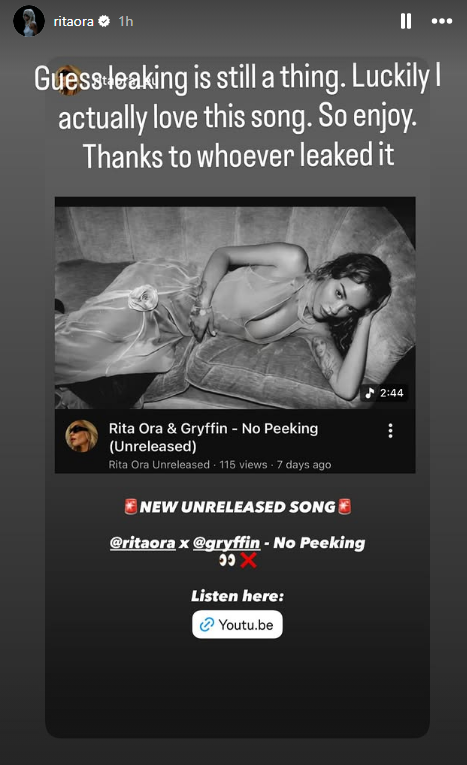
Task: Open the @gryffin mention
Action: [x=226, y=543]
